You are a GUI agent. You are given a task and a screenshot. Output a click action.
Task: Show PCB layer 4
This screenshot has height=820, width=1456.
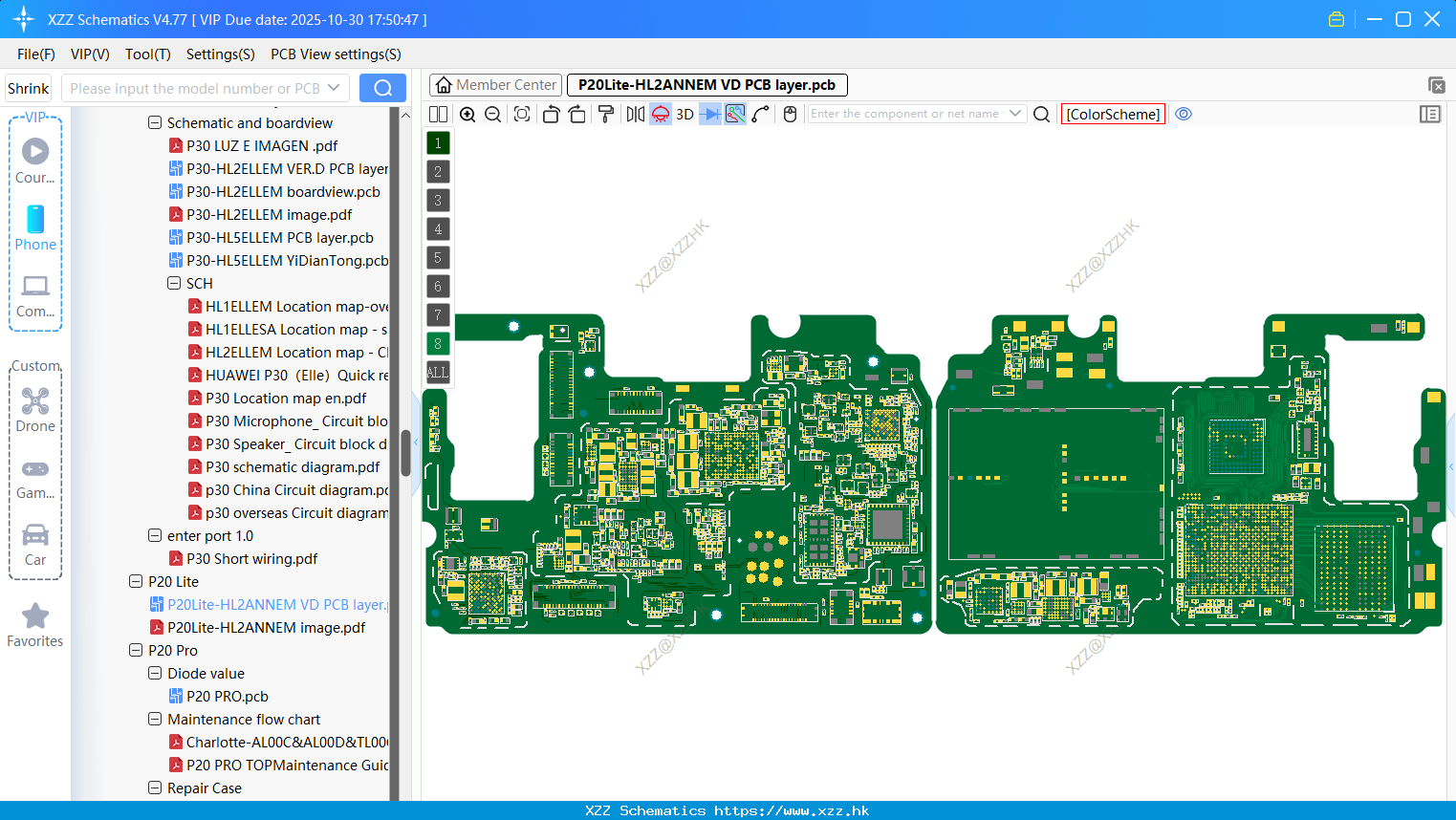(x=438, y=229)
